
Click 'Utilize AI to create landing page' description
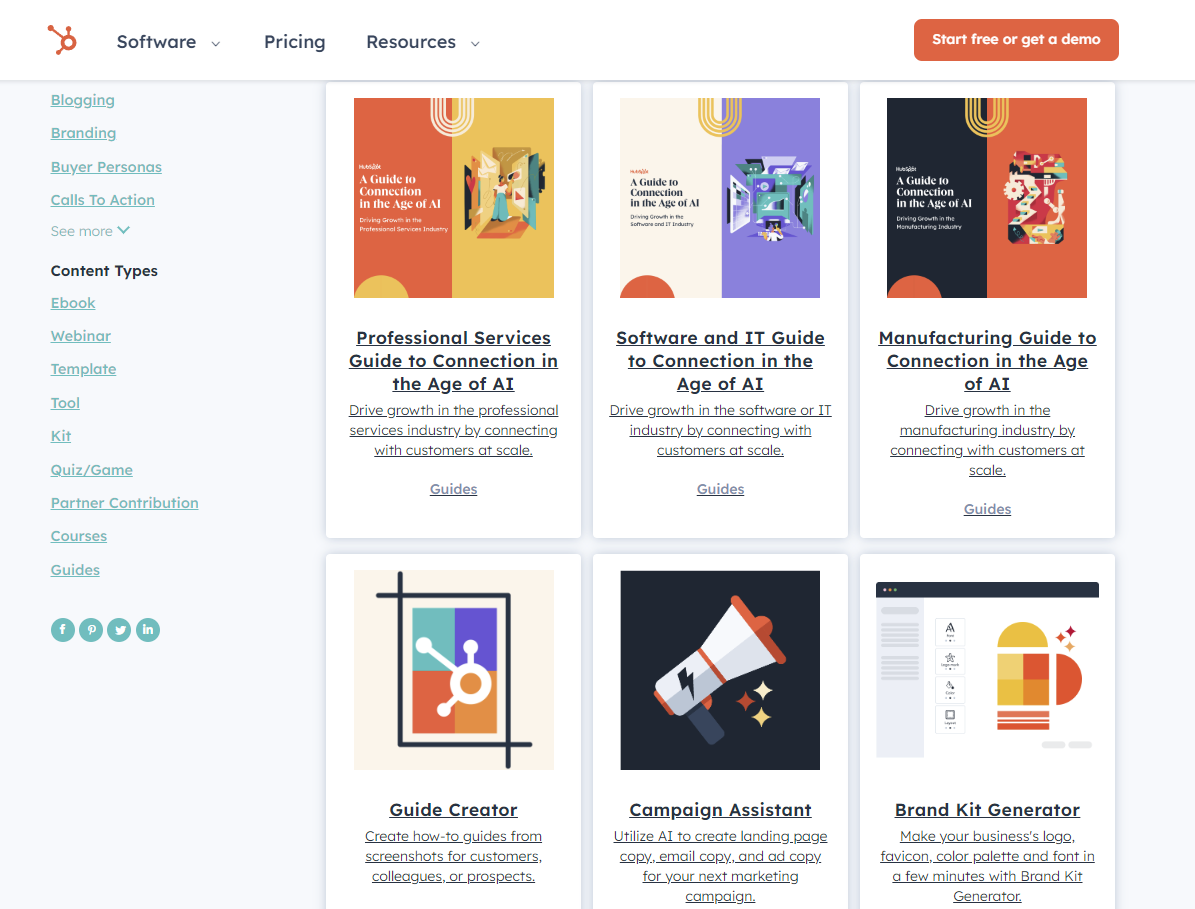click(720, 866)
